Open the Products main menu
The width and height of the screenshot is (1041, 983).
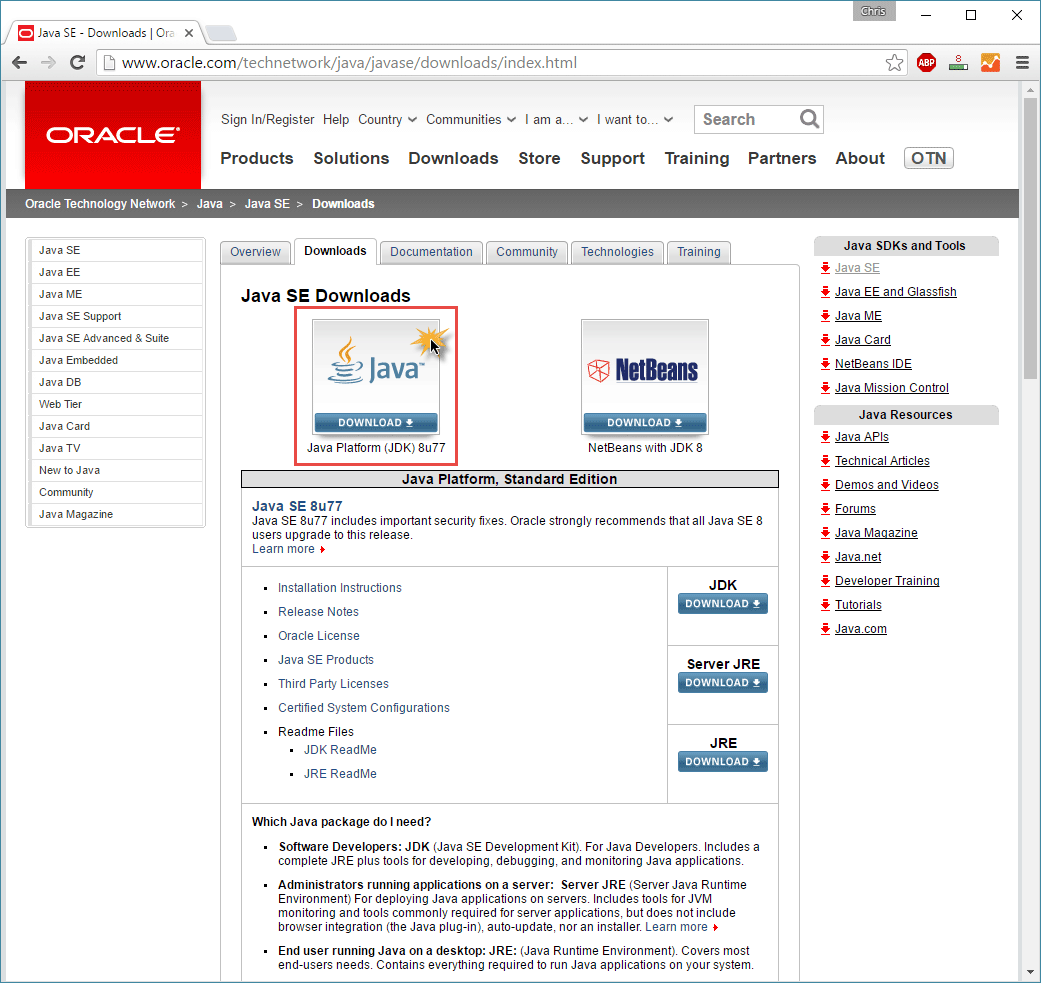click(257, 158)
